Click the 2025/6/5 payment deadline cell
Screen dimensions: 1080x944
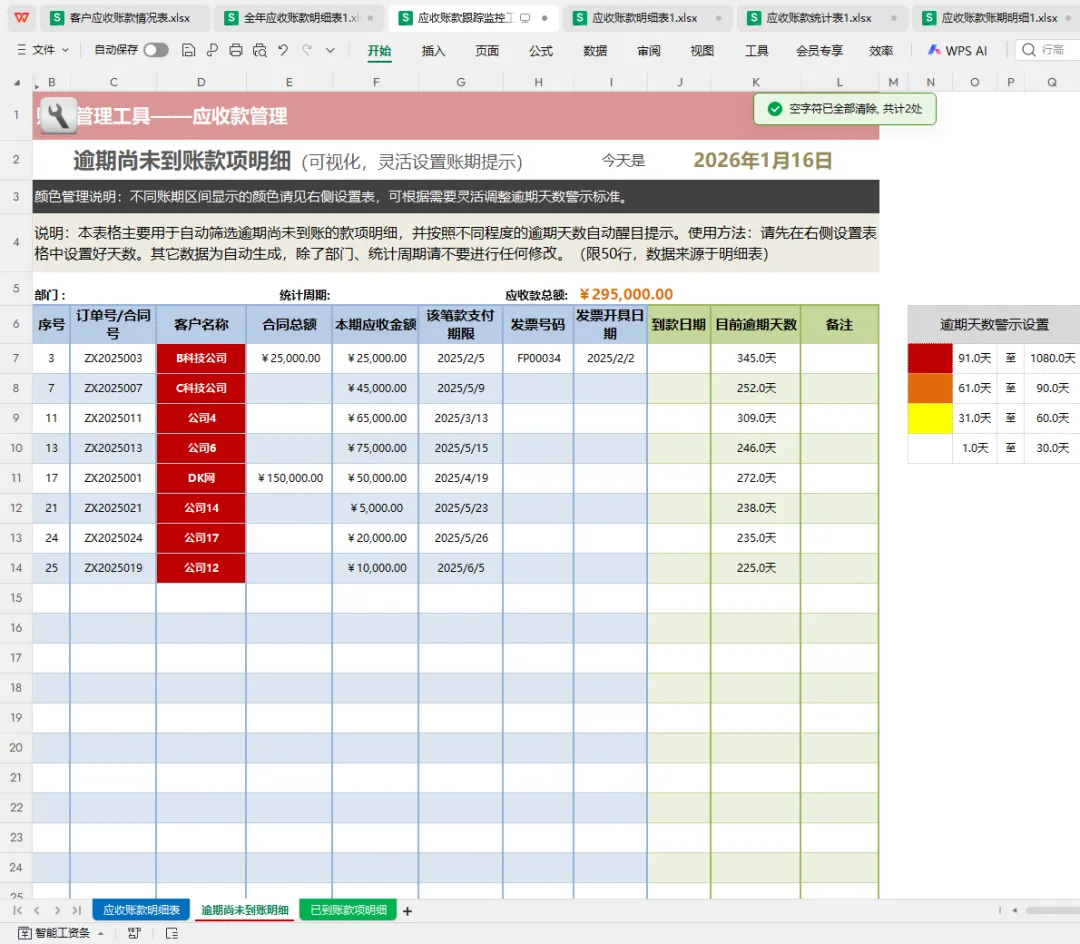[x=461, y=568]
